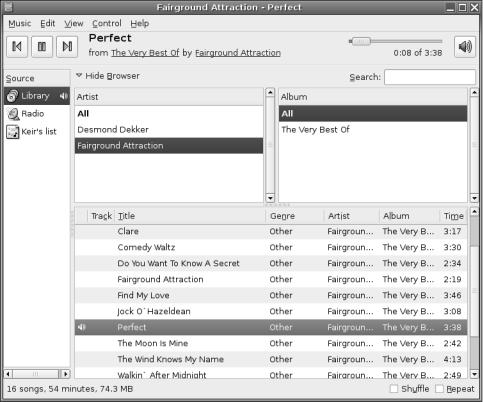Pause the current song
The width and height of the screenshot is (483, 402).
[x=42, y=47]
